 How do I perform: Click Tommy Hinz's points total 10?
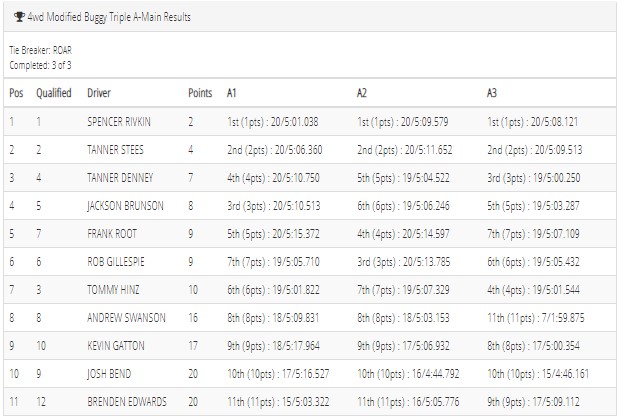point(193,290)
